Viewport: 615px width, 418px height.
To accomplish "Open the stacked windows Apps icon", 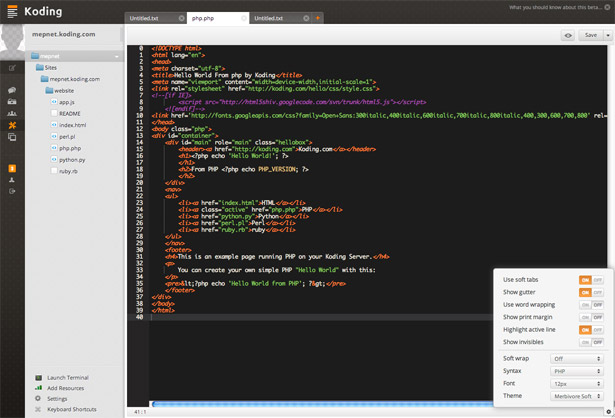I will (x=12, y=137).
